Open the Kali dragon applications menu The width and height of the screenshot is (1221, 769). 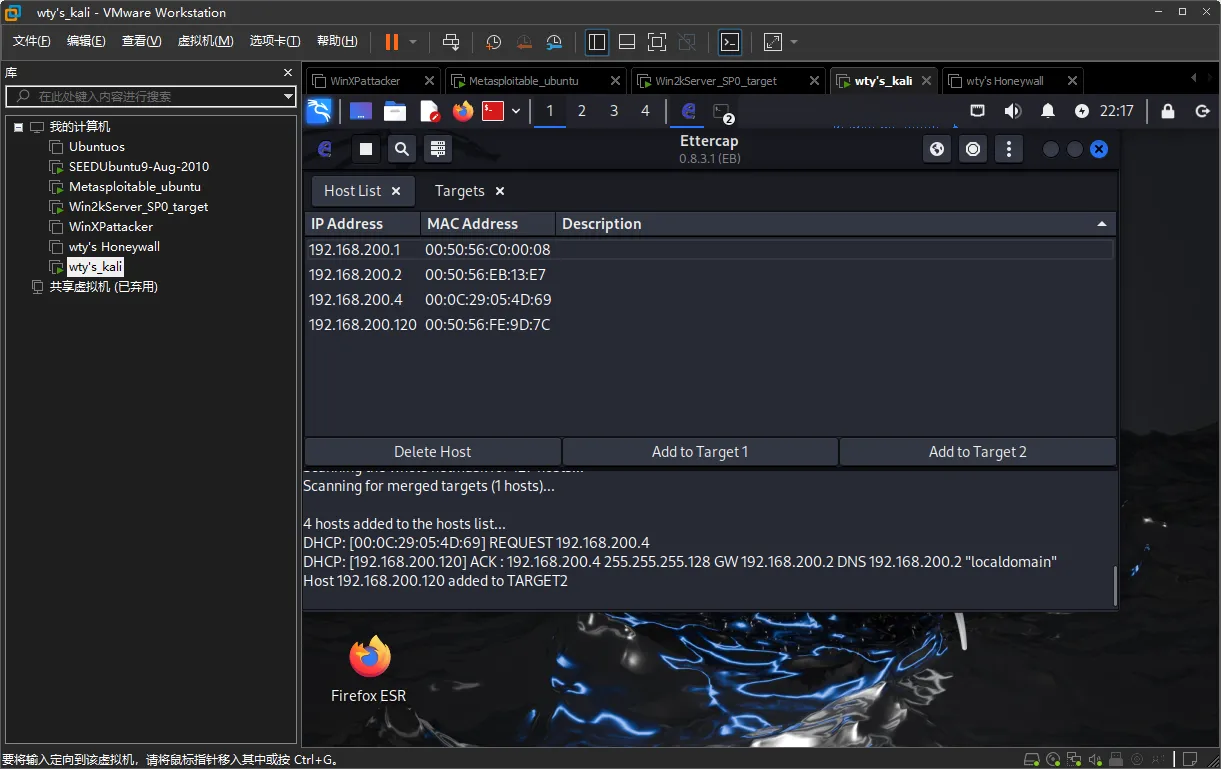319,111
